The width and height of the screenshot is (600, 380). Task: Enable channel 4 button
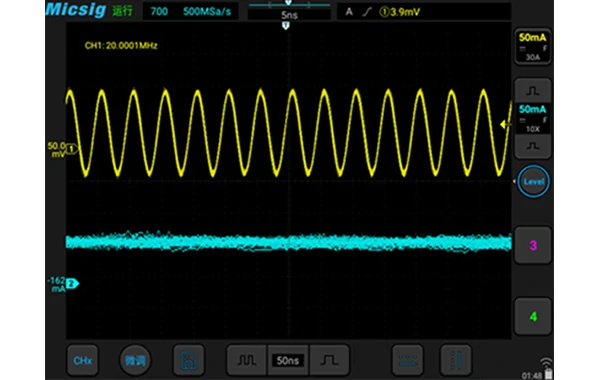(x=533, y=316)
